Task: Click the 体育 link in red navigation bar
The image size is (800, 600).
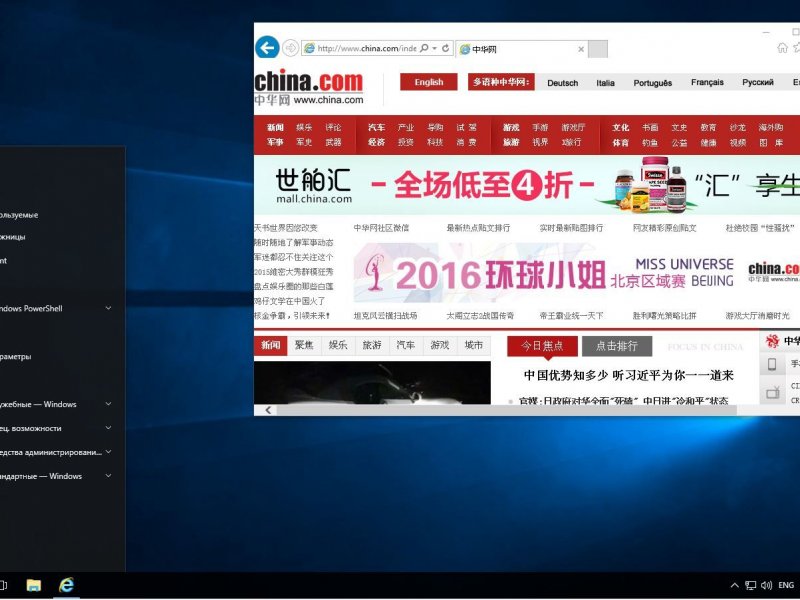Action: (620, 142)
